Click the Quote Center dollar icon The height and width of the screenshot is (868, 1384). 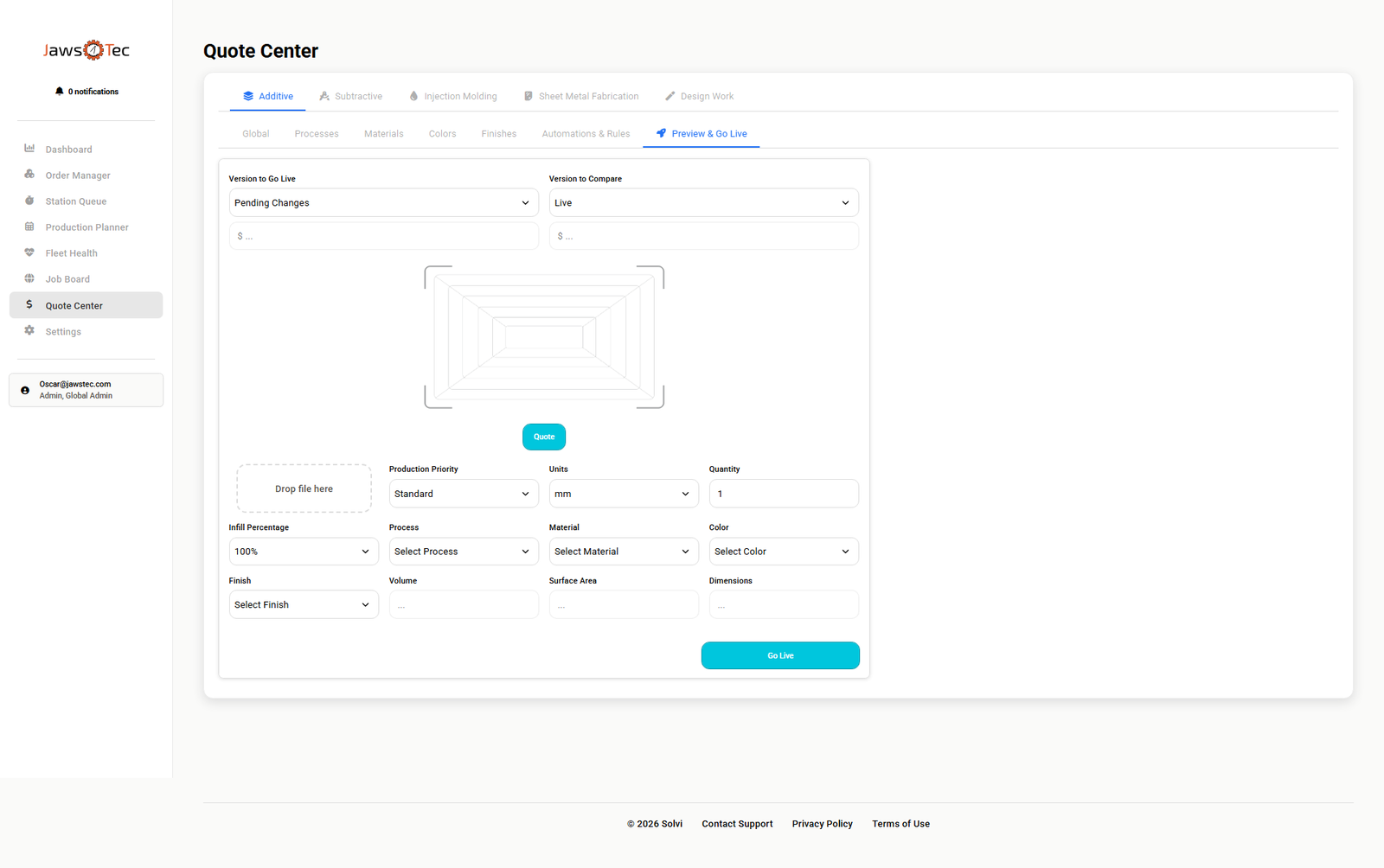[29, 304]
